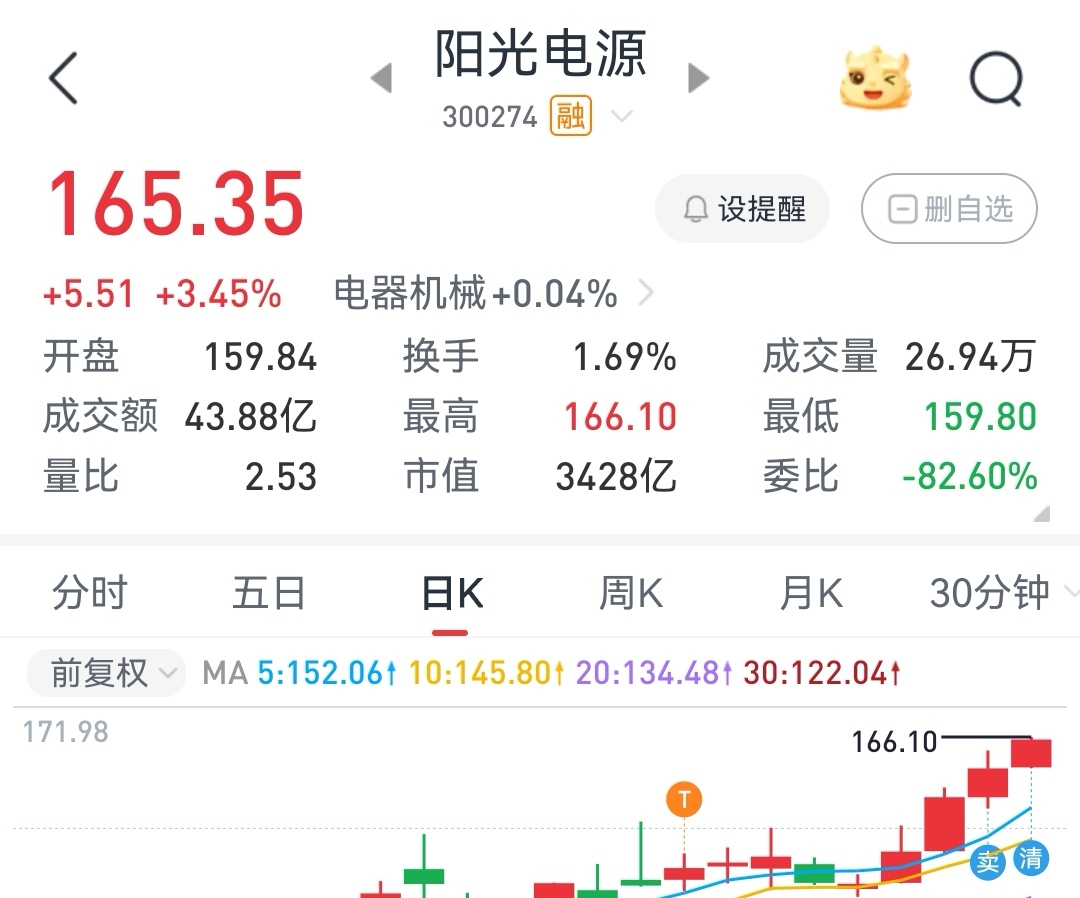Tap the 市值 value 3428亿
The width and height of the screenshot is (1080, 898).
(616, 477)
